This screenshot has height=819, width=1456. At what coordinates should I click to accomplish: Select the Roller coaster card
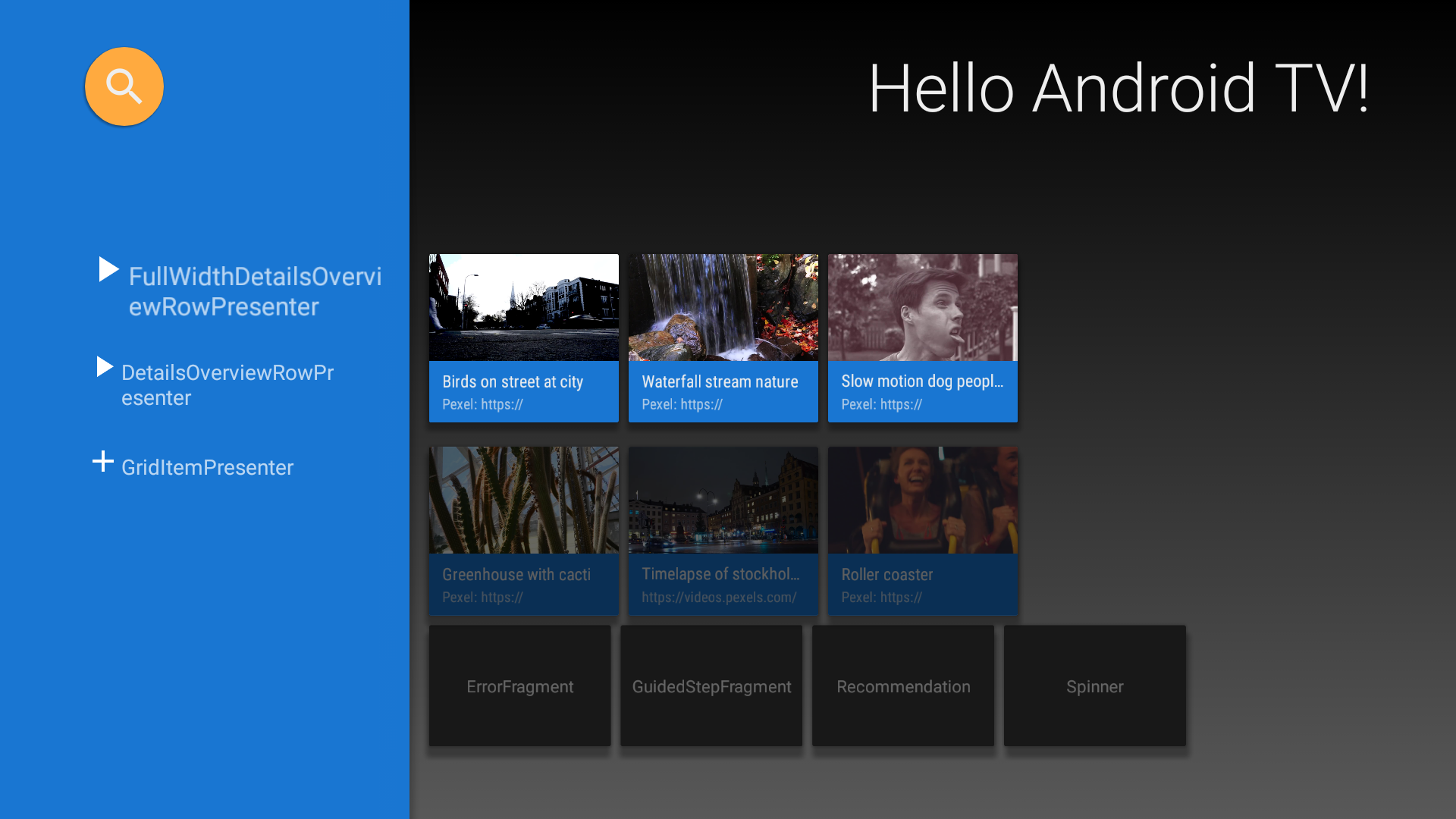click(x=922, y=531)
